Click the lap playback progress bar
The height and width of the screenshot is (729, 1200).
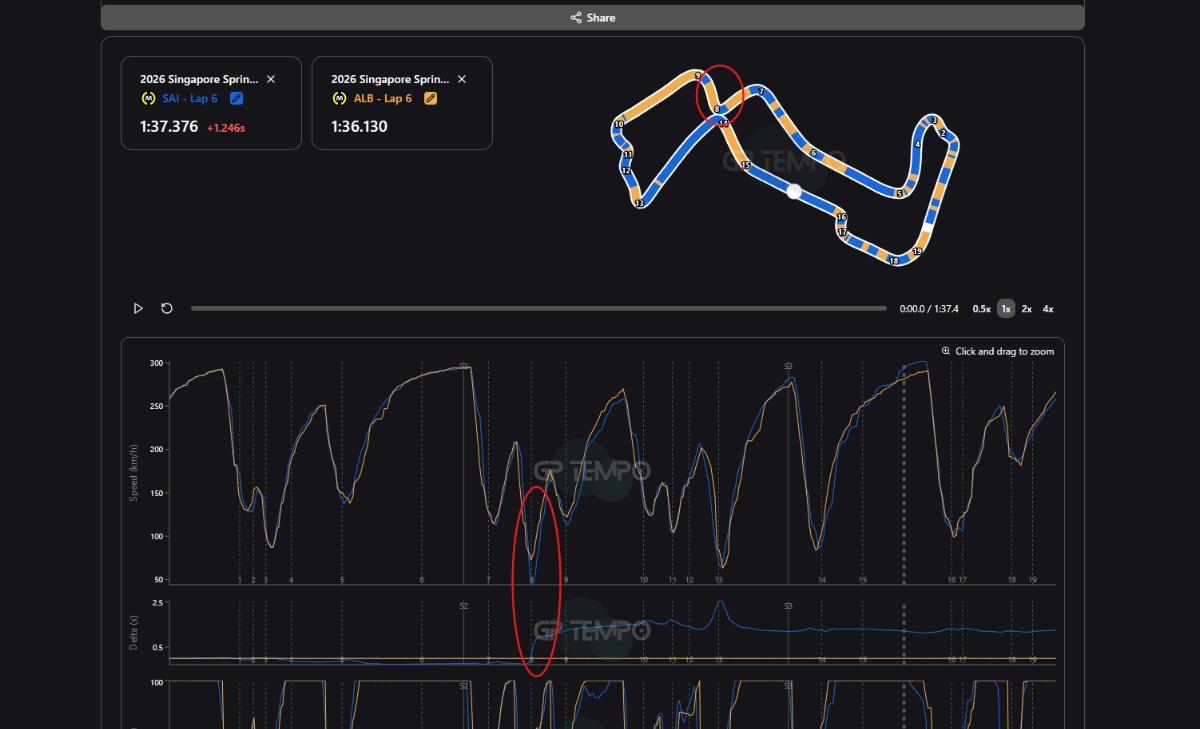click(538, 308)
